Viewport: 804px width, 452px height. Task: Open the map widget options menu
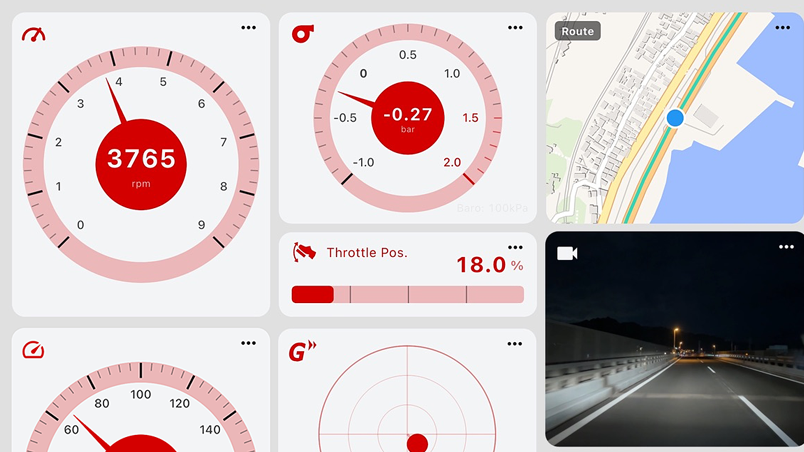(x=782, y=28)
